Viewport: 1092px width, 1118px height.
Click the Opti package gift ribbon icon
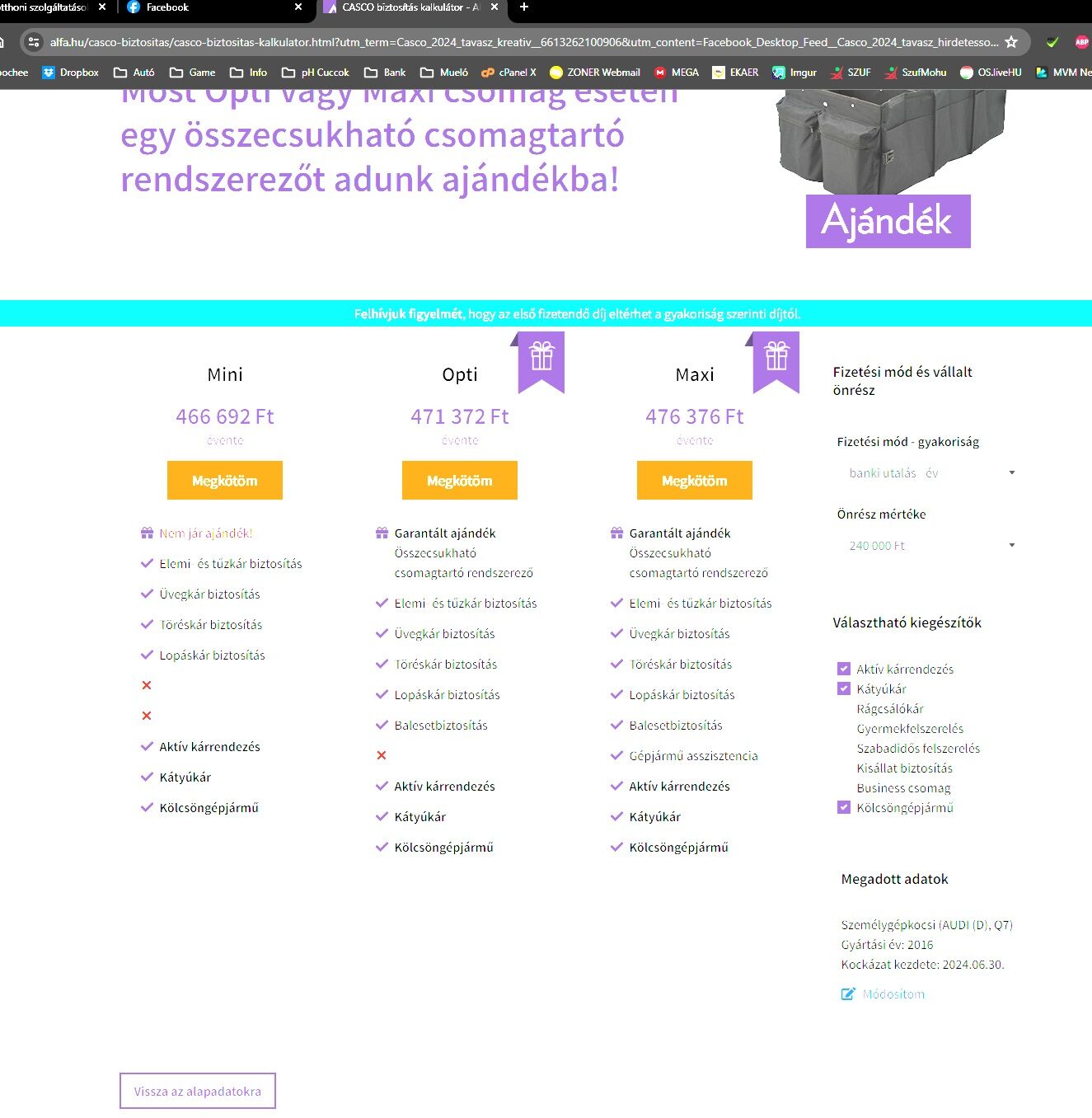541,362
